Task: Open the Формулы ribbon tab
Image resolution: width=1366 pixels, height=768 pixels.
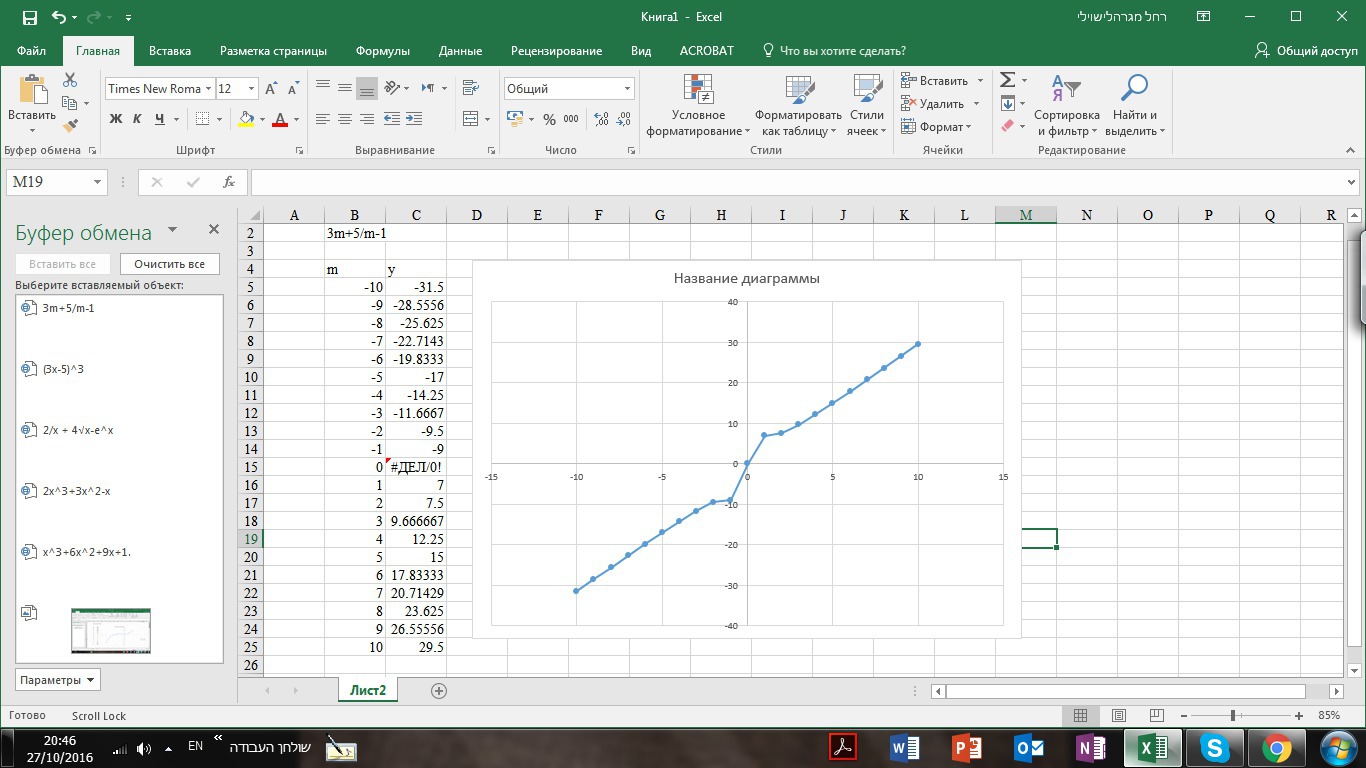Action: (382, 51)
